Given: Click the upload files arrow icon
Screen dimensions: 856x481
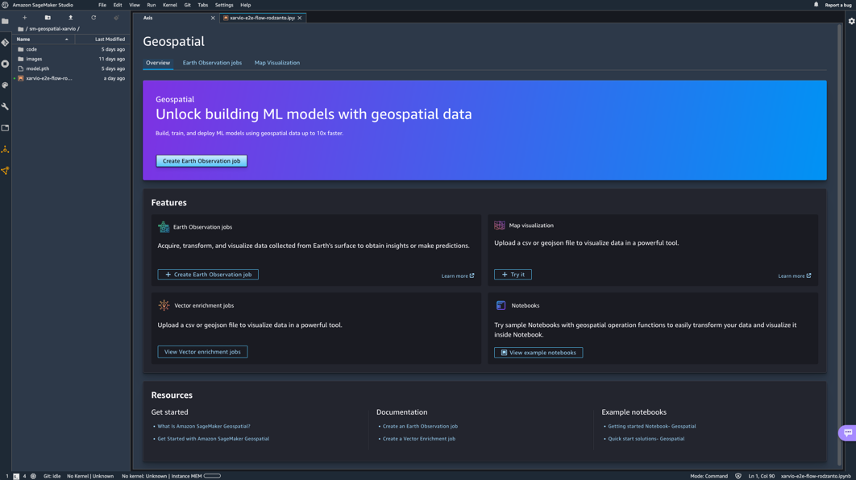Looking at the screenshot, I should coord(70,18).
